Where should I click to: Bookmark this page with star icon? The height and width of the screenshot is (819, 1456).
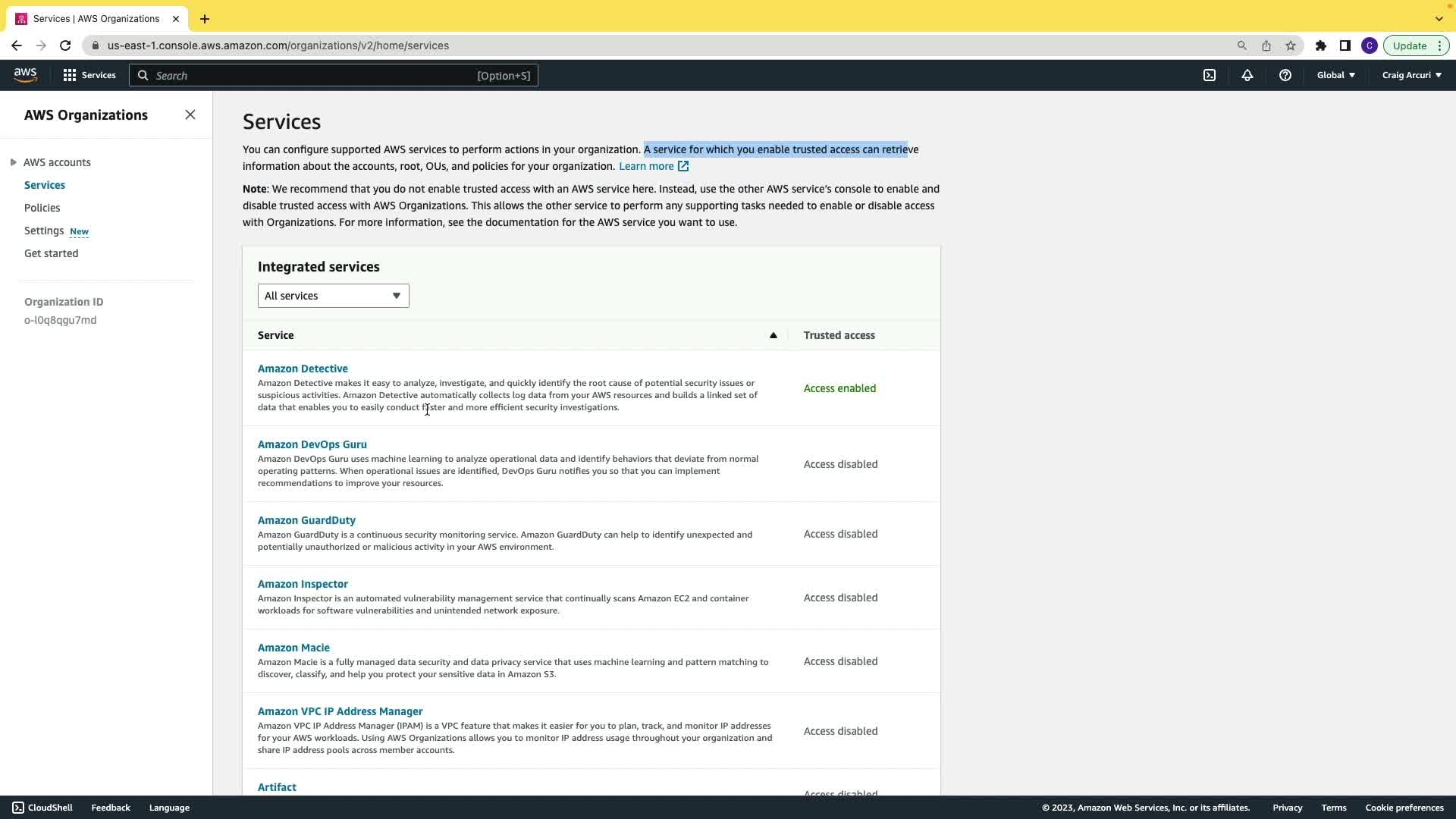(x=1291, y=45)
